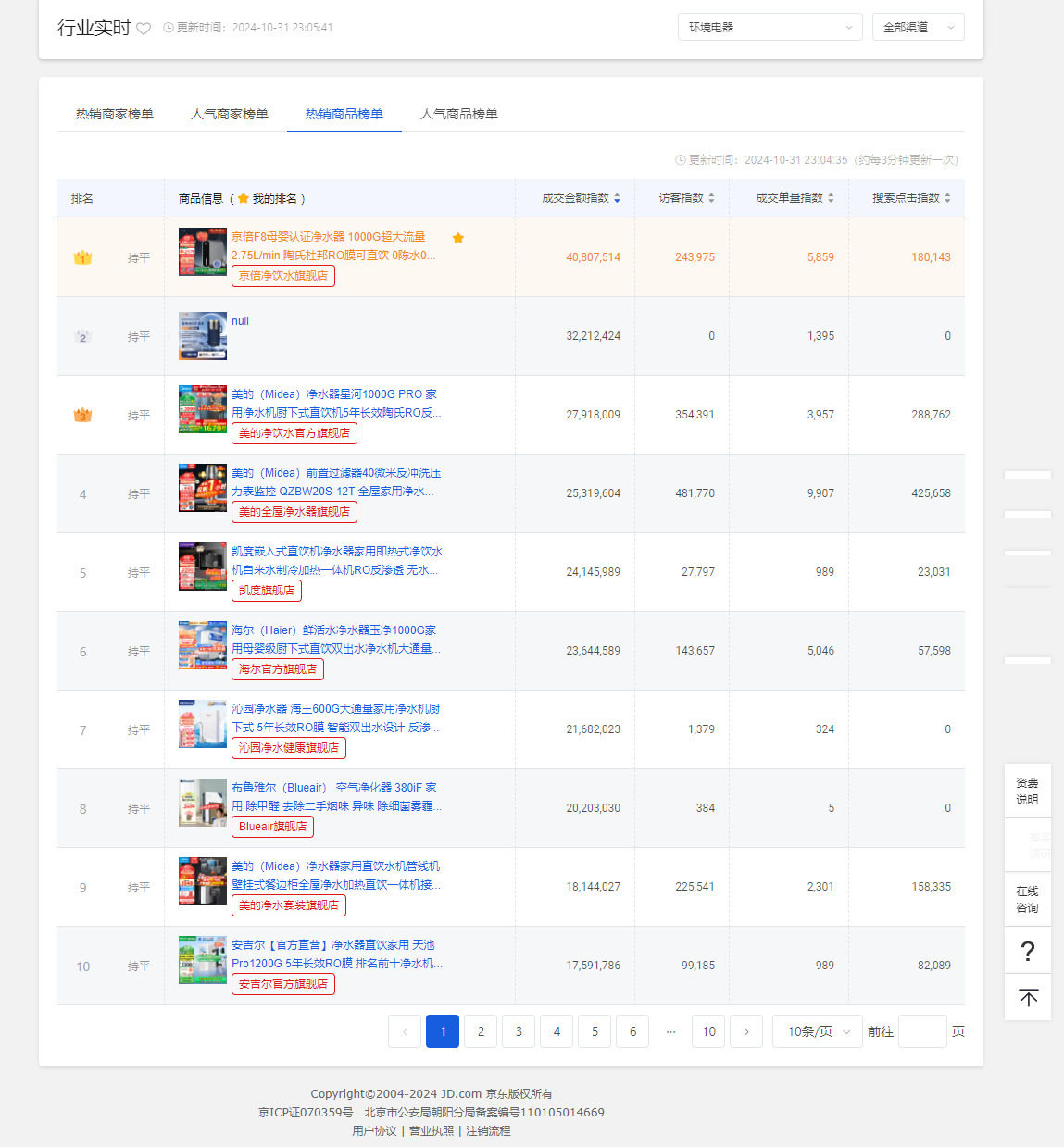The height and width of the screenshot is (1147, 1064).
Task: Open the 美的 净水器家用直饮水机管线机 link
Action: [336, 876]
